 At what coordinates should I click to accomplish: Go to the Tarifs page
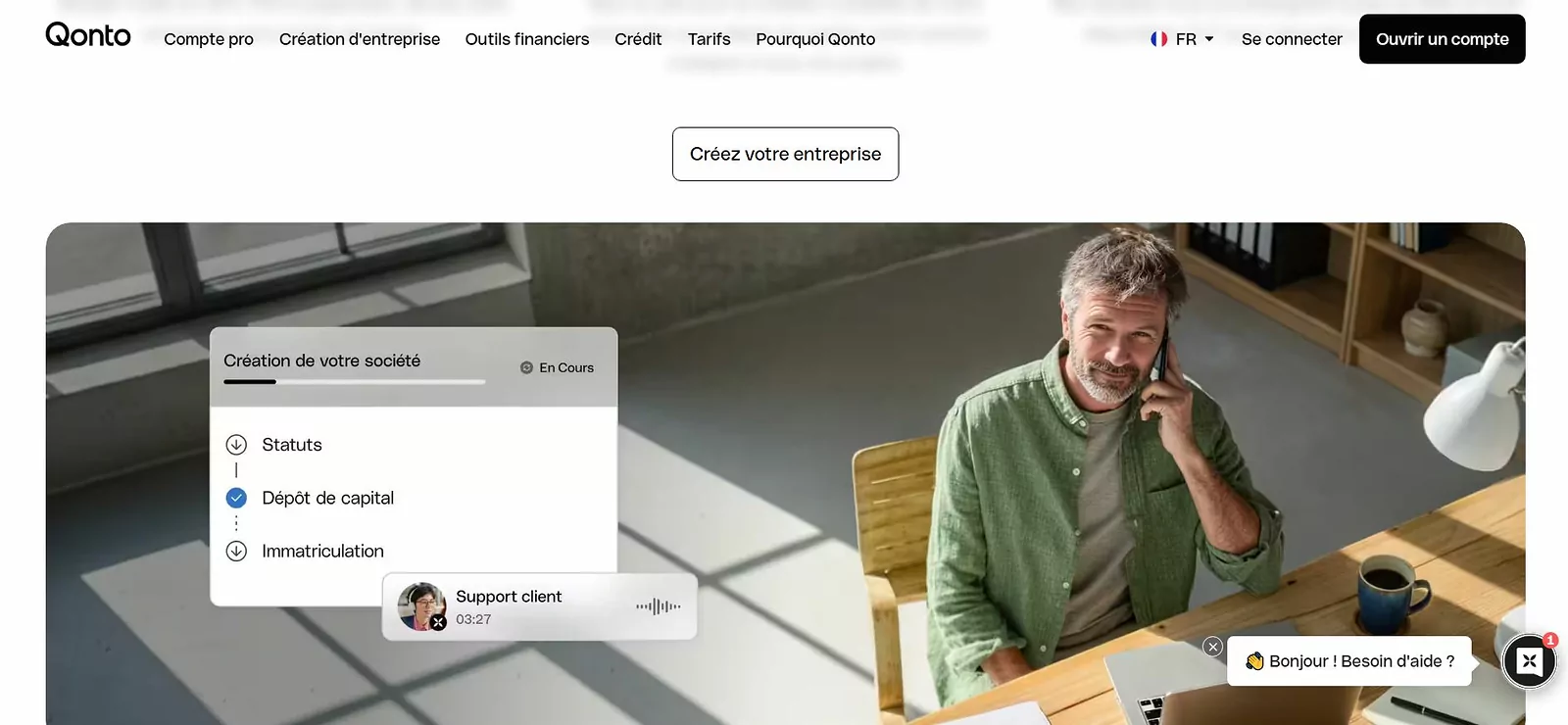(710, 39)
